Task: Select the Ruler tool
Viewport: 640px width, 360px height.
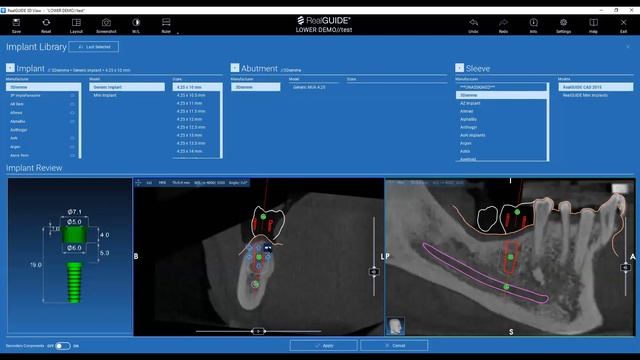Action: click(x=166, y=22)
